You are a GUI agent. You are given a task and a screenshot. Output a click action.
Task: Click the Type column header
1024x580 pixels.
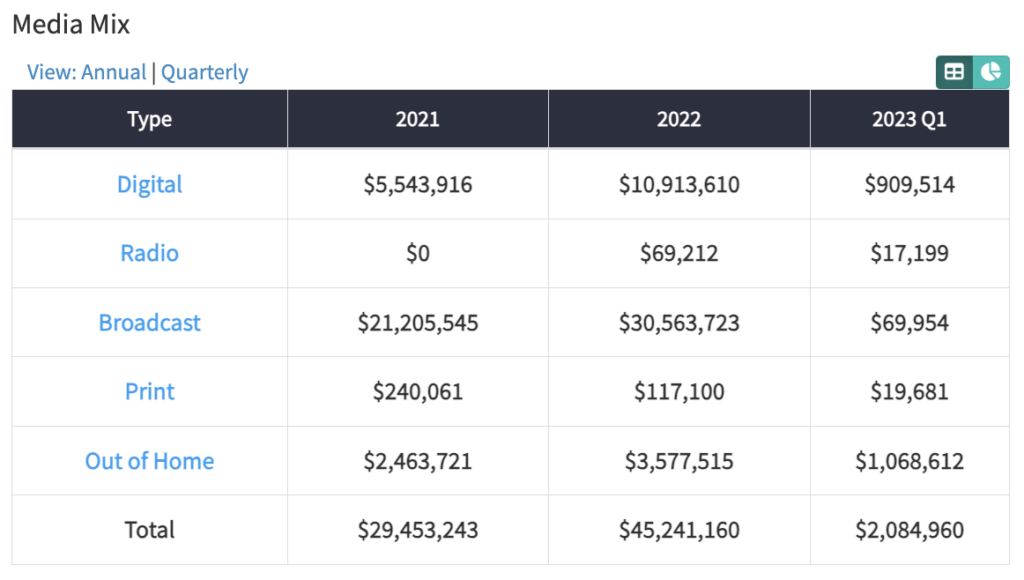[x=150, y=119]
